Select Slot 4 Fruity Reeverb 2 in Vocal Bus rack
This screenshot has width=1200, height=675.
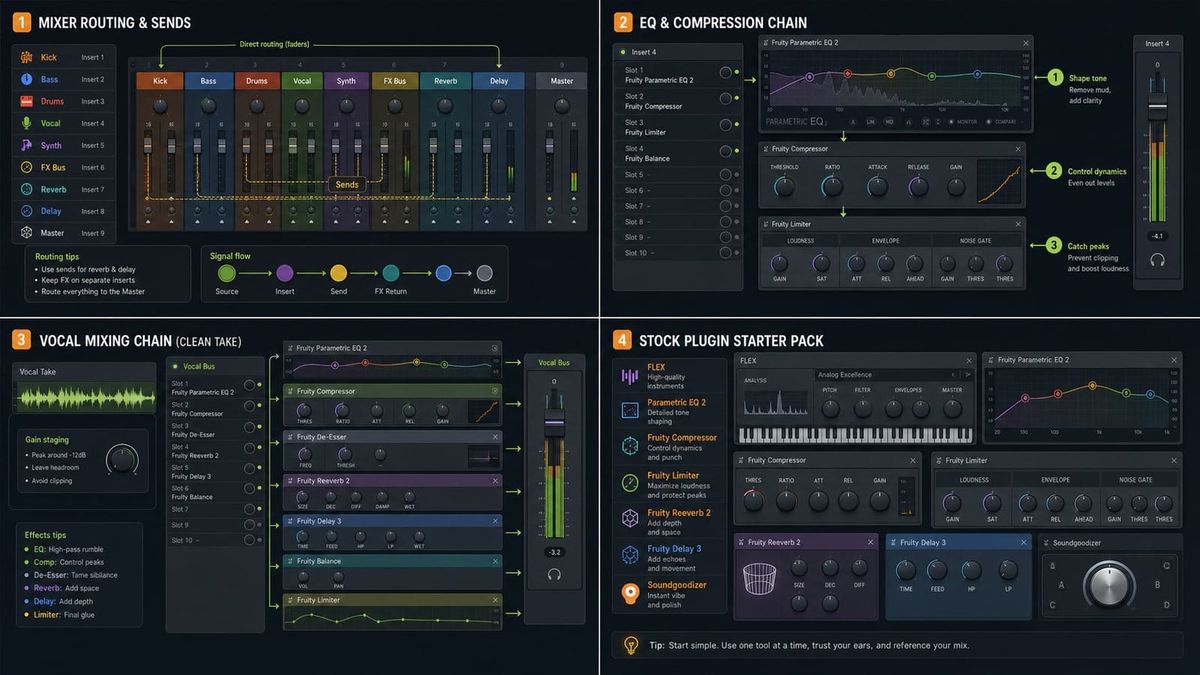tap(214, 450)
